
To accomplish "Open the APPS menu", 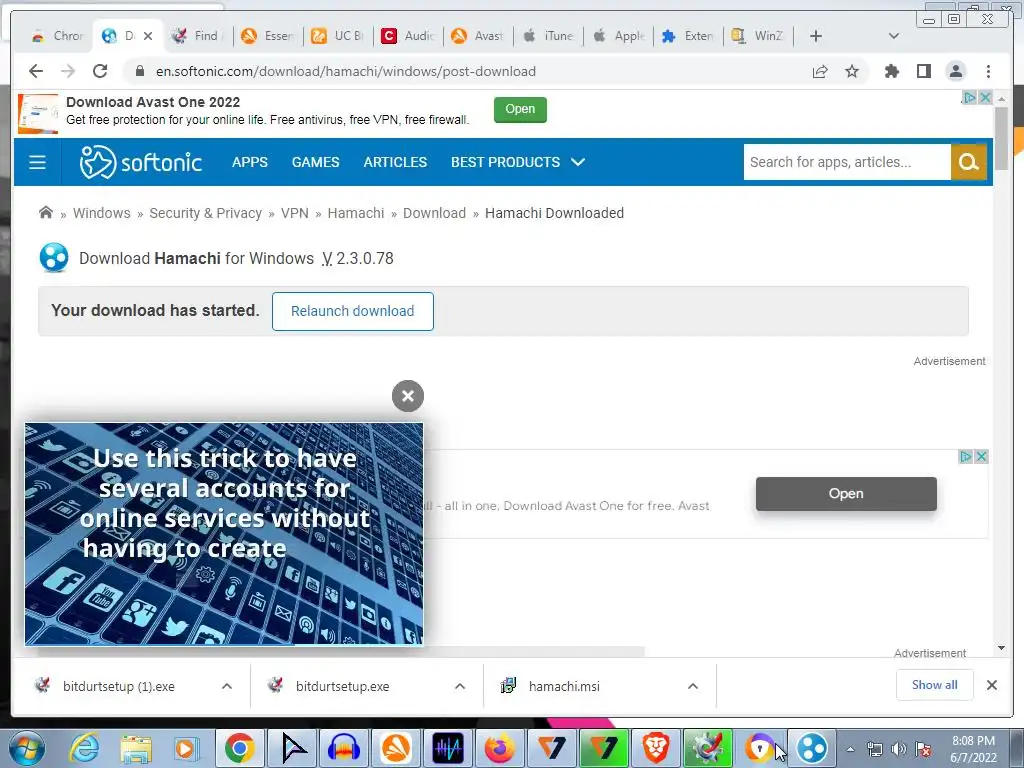I will [x=249, y=162].
